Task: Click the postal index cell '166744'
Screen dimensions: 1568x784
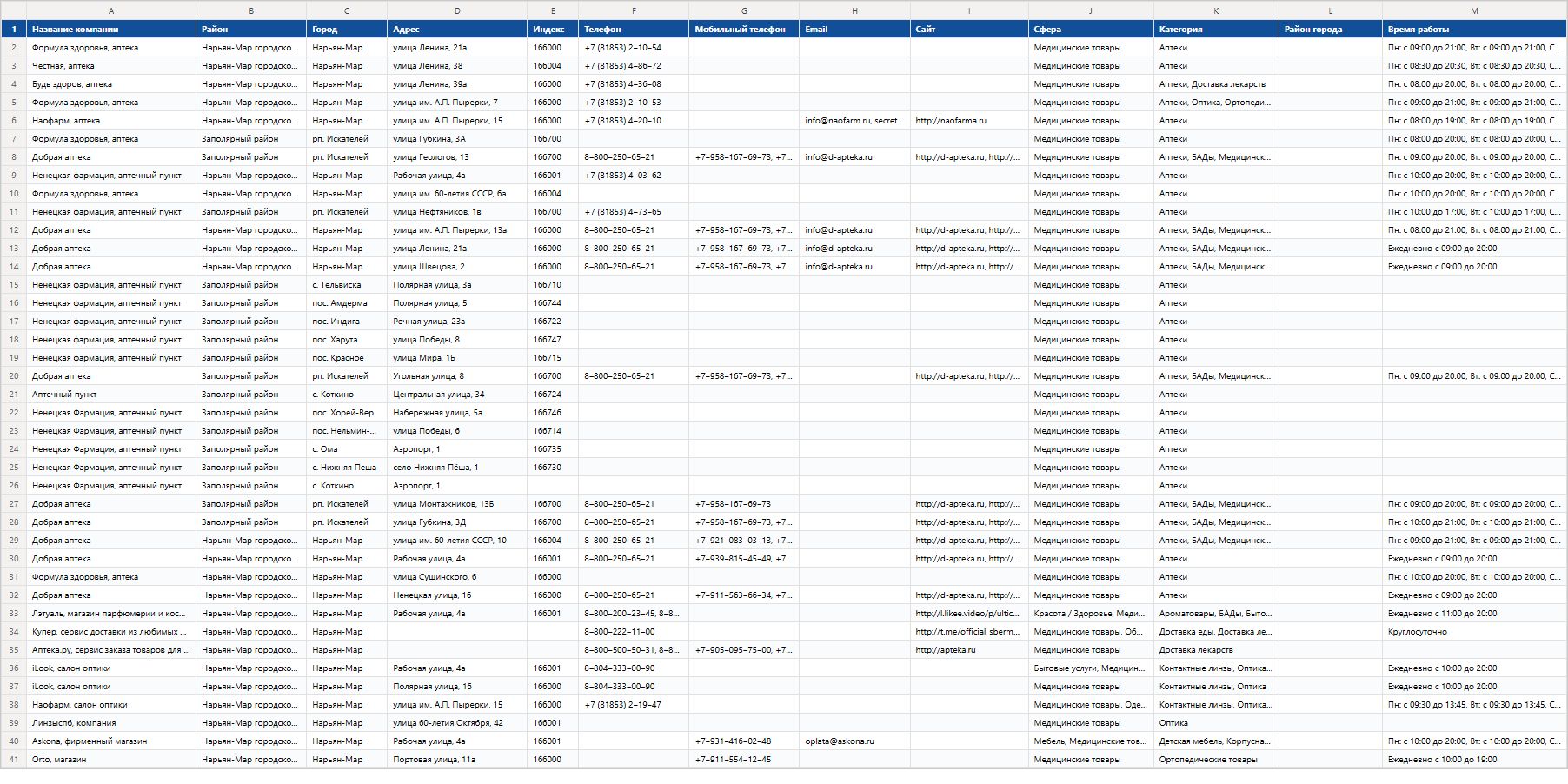Action: pos(553,303)
